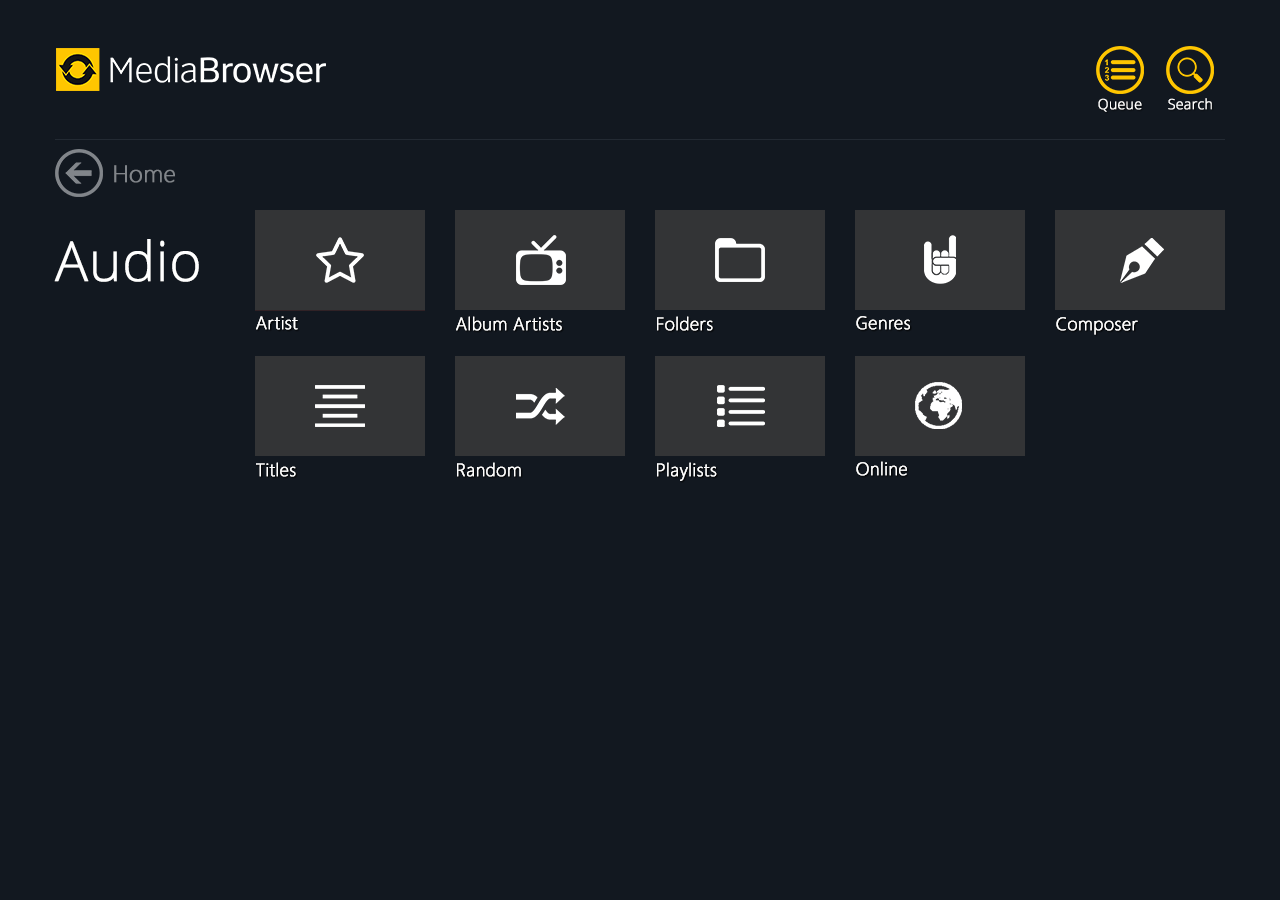
Task: Open the Queue circular icon
Action: point(1120,70)
